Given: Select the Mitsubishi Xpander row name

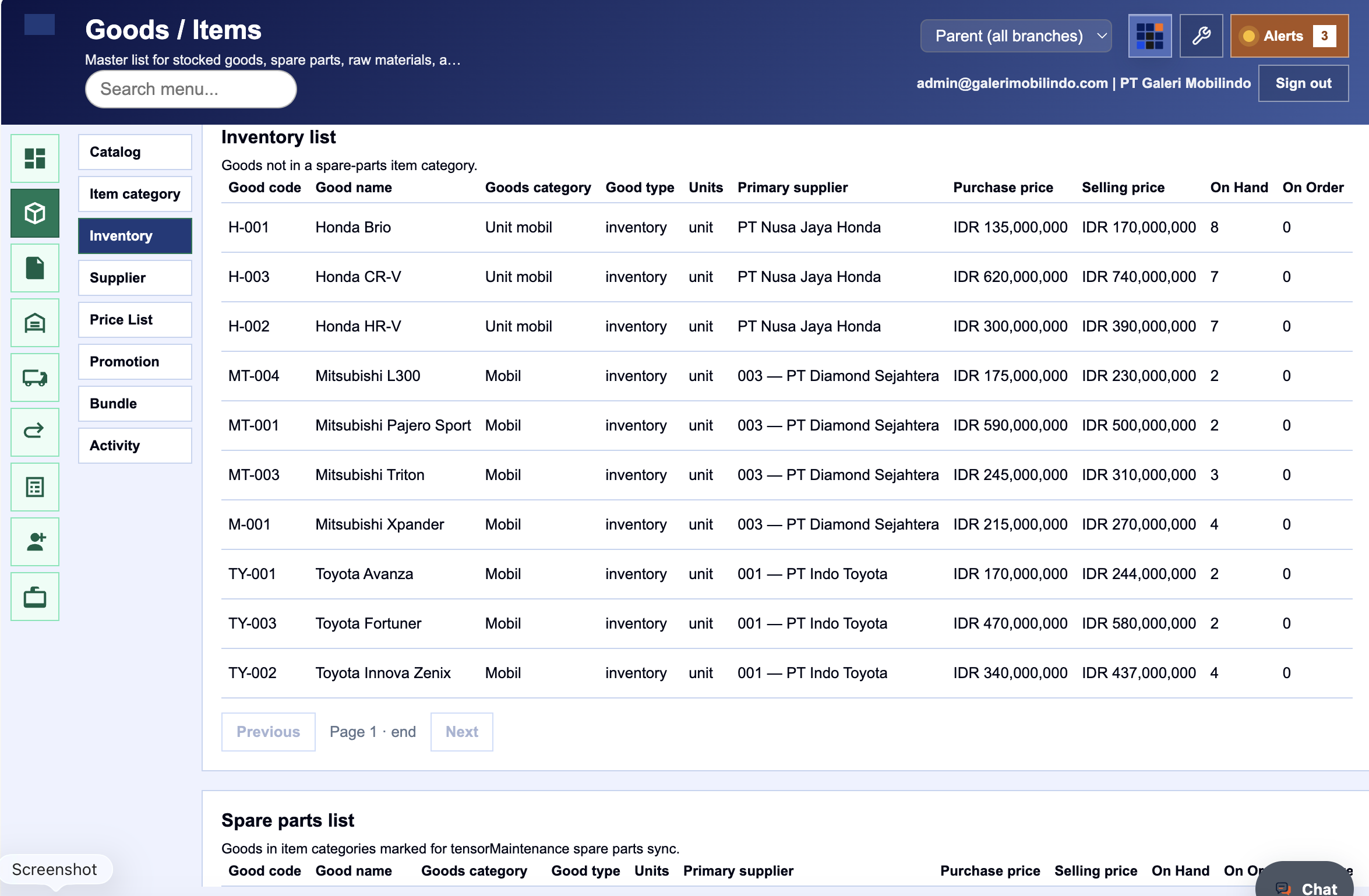Looking at the screenshot, I should [x=380, y=524].
